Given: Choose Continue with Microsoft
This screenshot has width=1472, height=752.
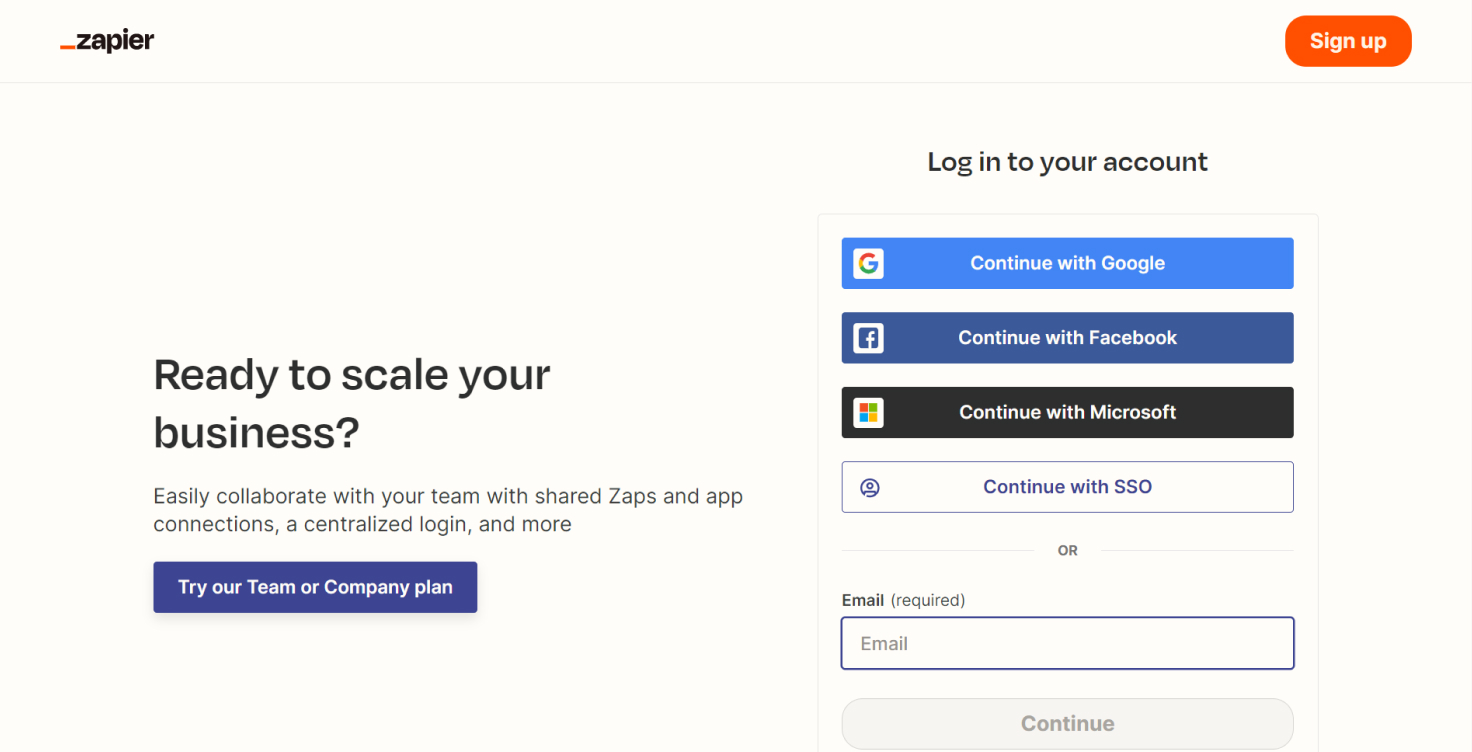Looking at the screenshot, I should coord(1067,412).
